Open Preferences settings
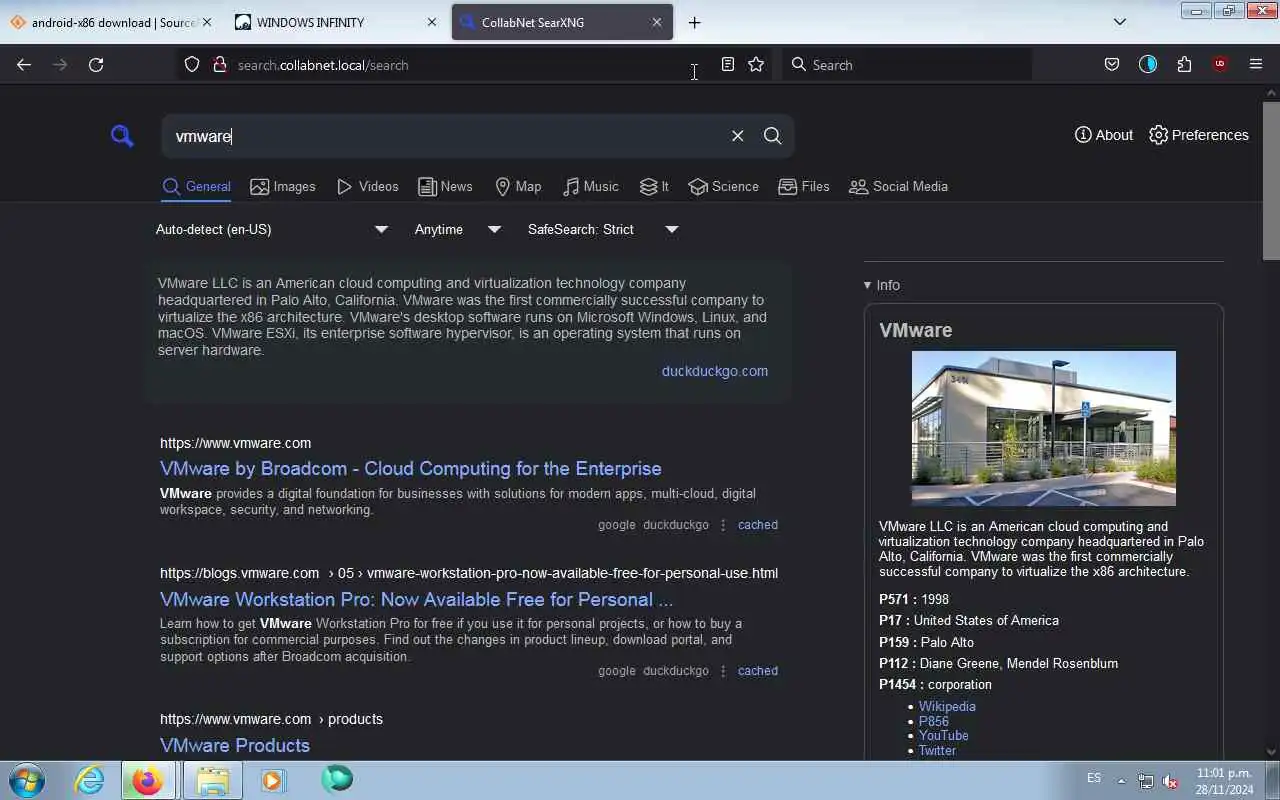 pos(1198,135)
